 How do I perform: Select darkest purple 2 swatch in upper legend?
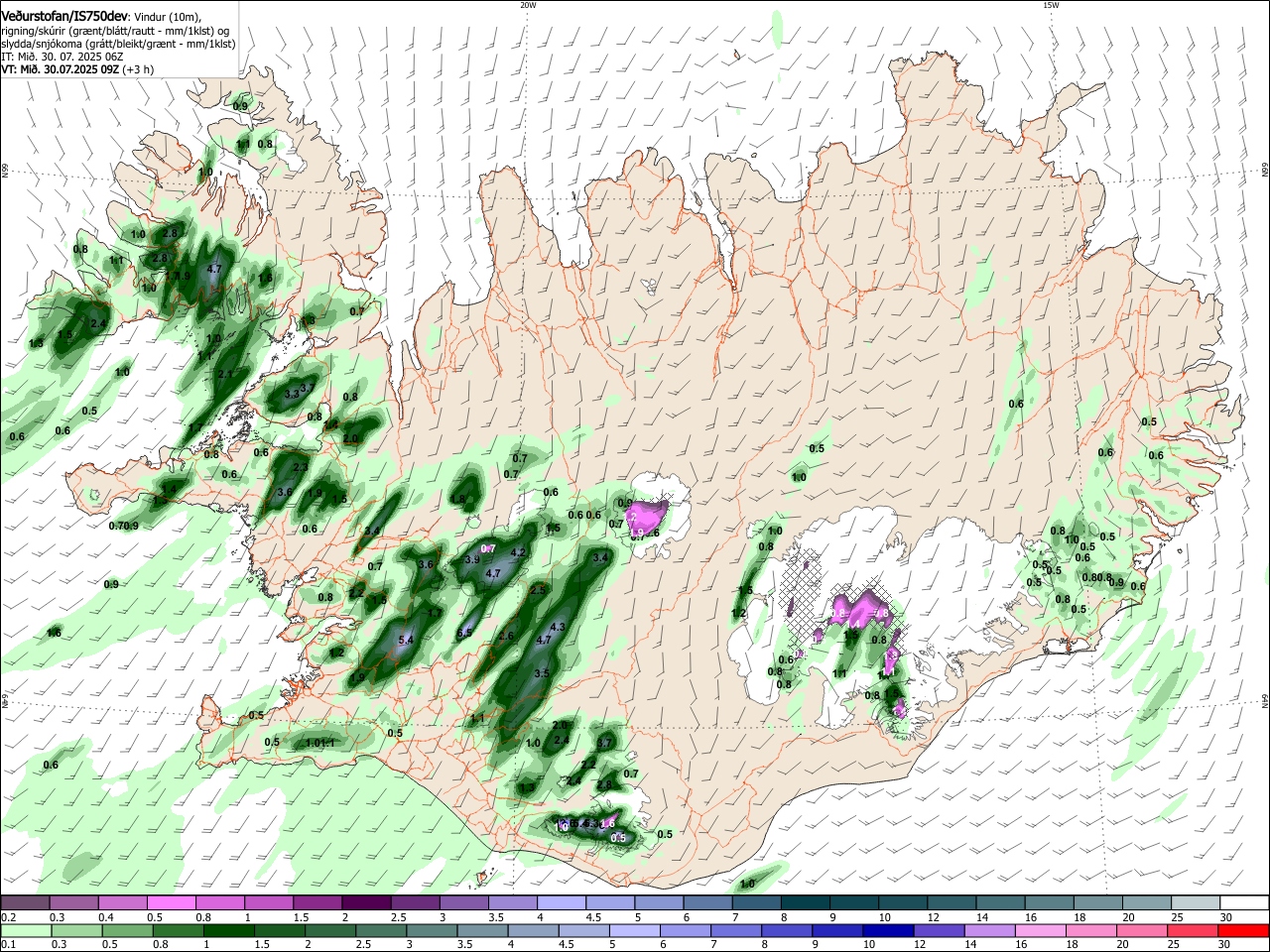[366, 902]
